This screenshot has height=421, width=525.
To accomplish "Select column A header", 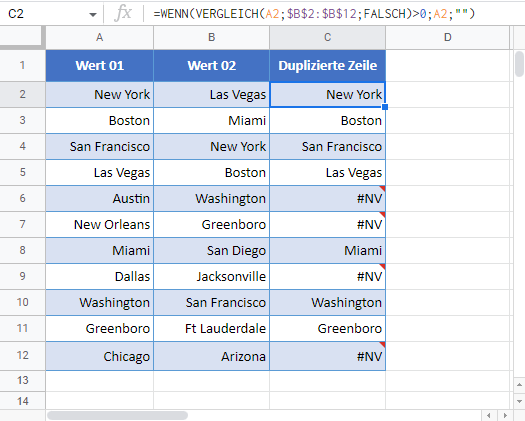I will (99, 38).
